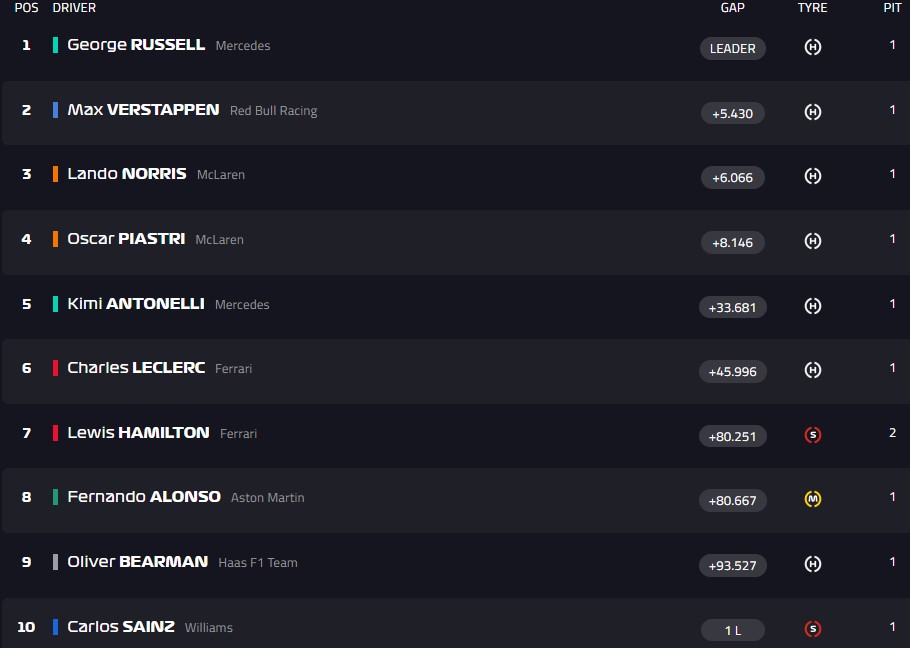Click Oliver Bearman's hard tyre icon
910x648 pixels.
click(x=813, y=564)
